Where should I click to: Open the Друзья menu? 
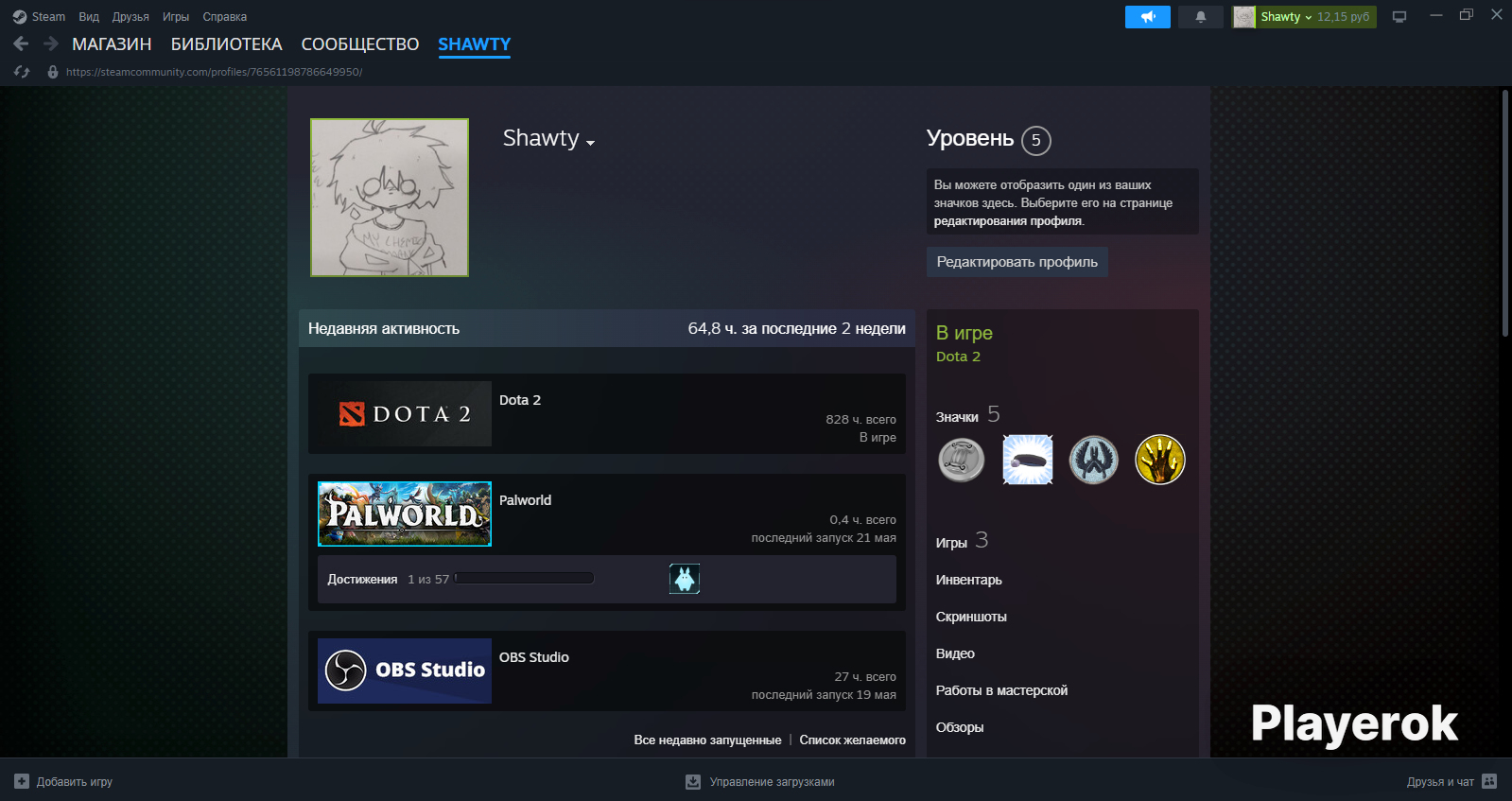(x=130, y=17)
